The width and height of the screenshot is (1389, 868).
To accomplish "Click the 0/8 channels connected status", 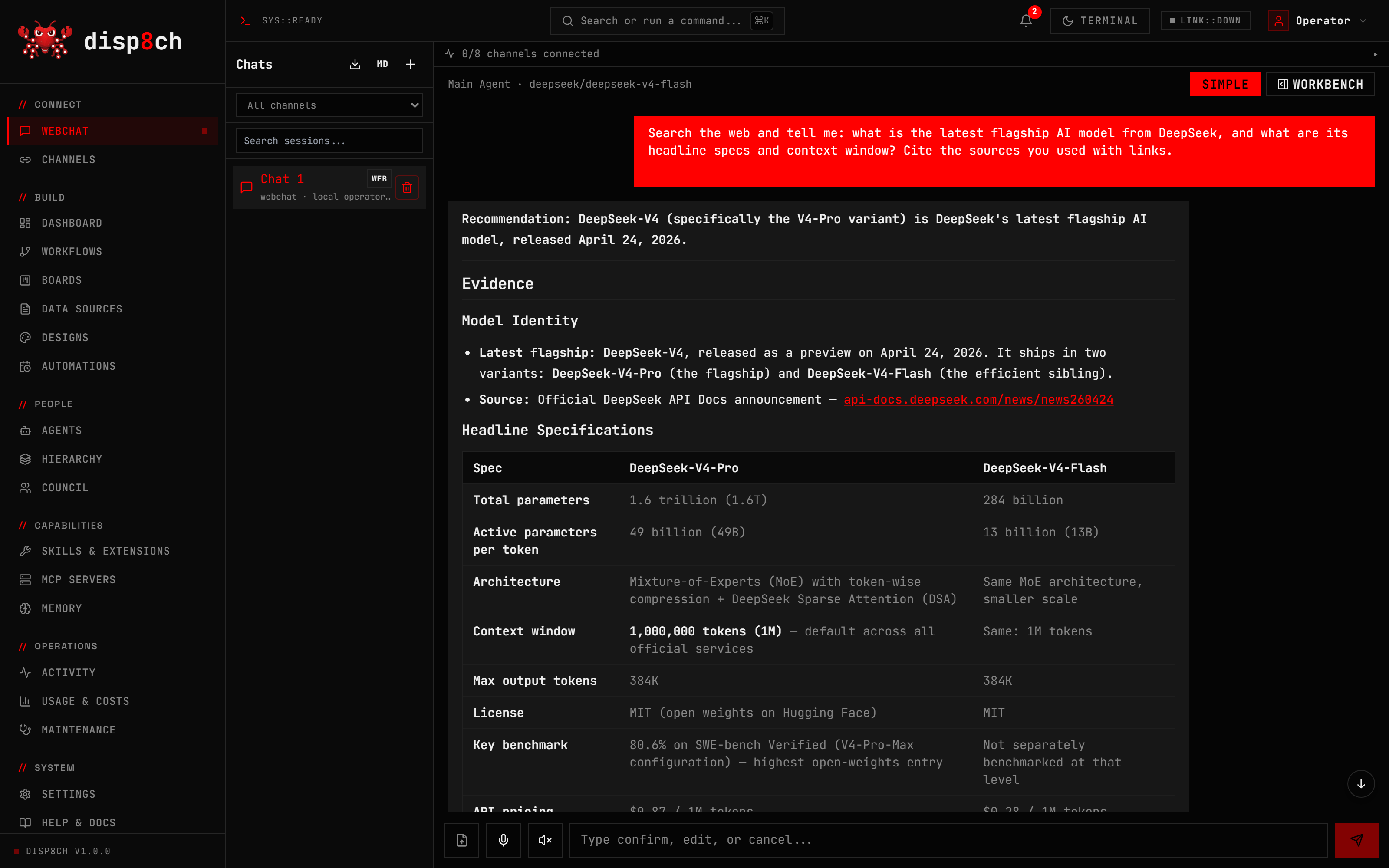I will pos(530,53).
